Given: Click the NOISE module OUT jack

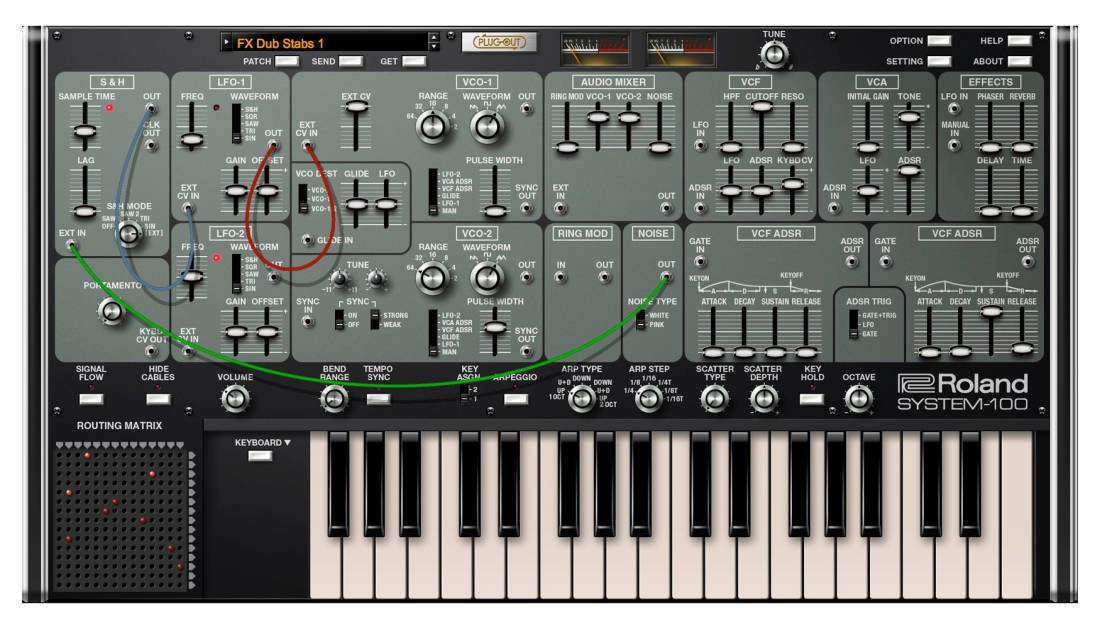Looking at the screenshot, I should (665, 277).
